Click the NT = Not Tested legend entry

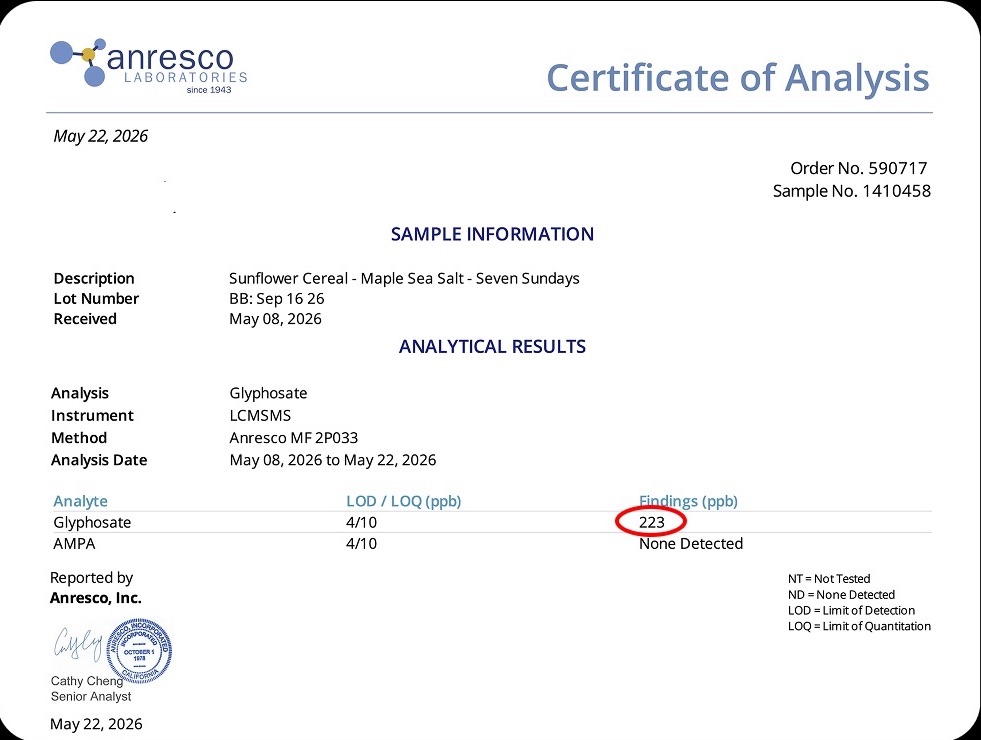[x=829, y=579]
